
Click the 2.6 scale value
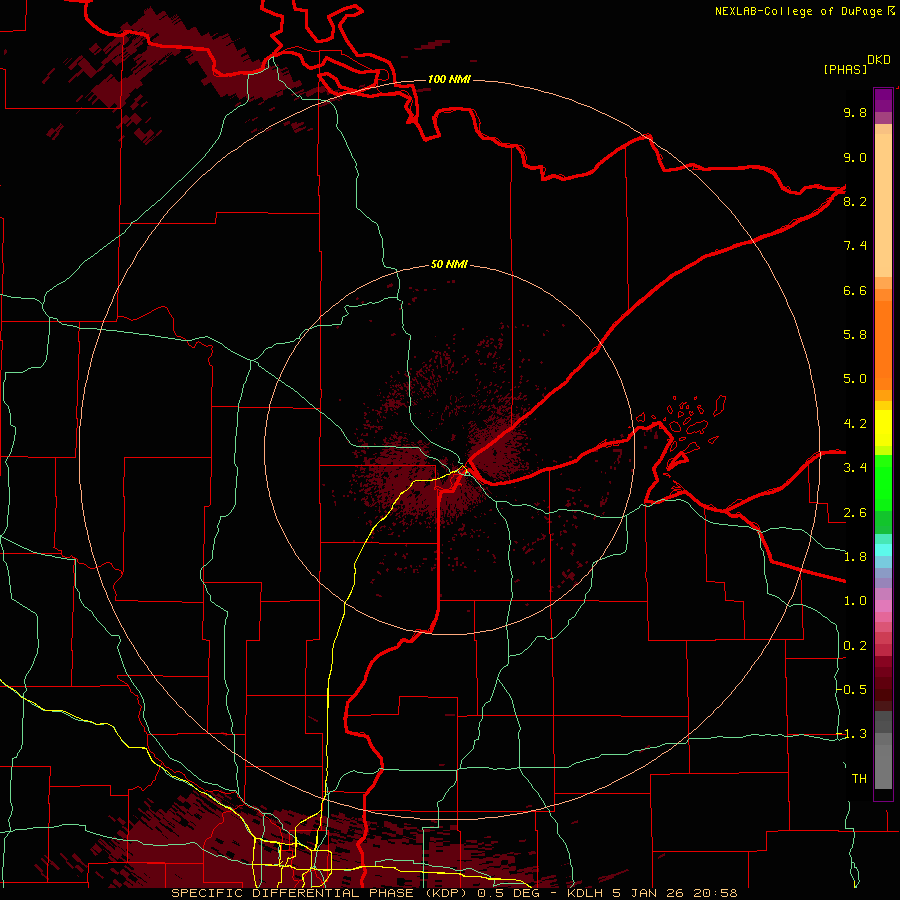click(x=855, y=513)
